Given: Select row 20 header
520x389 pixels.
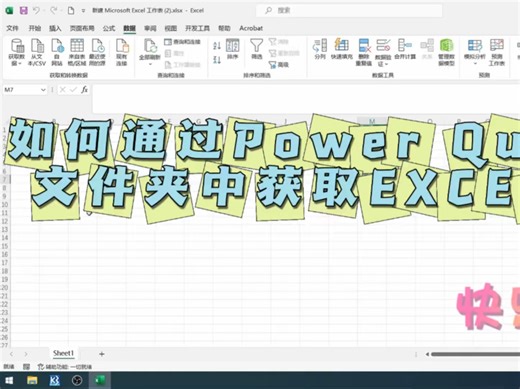Looking at the screenshot, I should point(5,288).
